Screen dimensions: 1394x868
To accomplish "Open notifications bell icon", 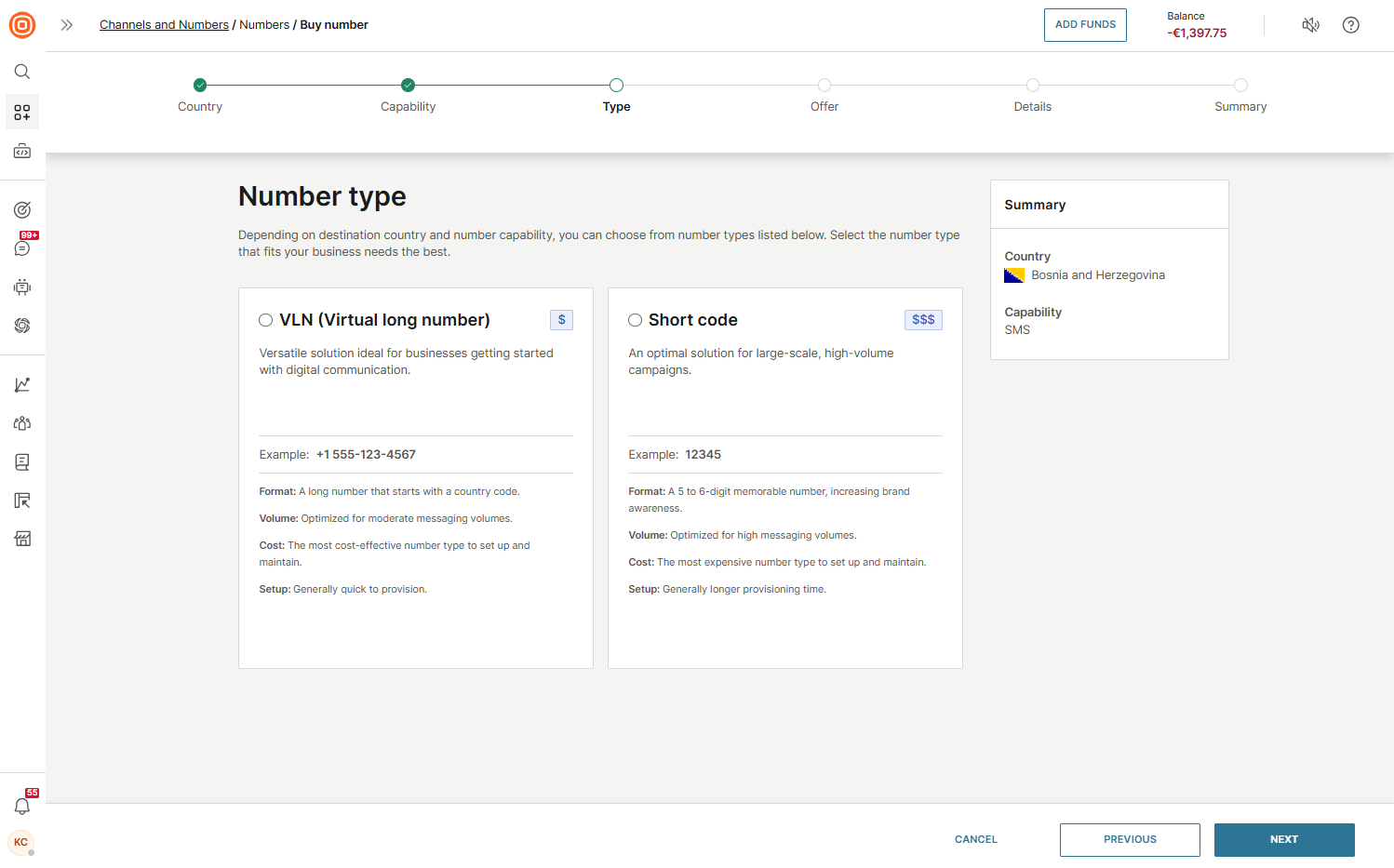I will [22, 807].
